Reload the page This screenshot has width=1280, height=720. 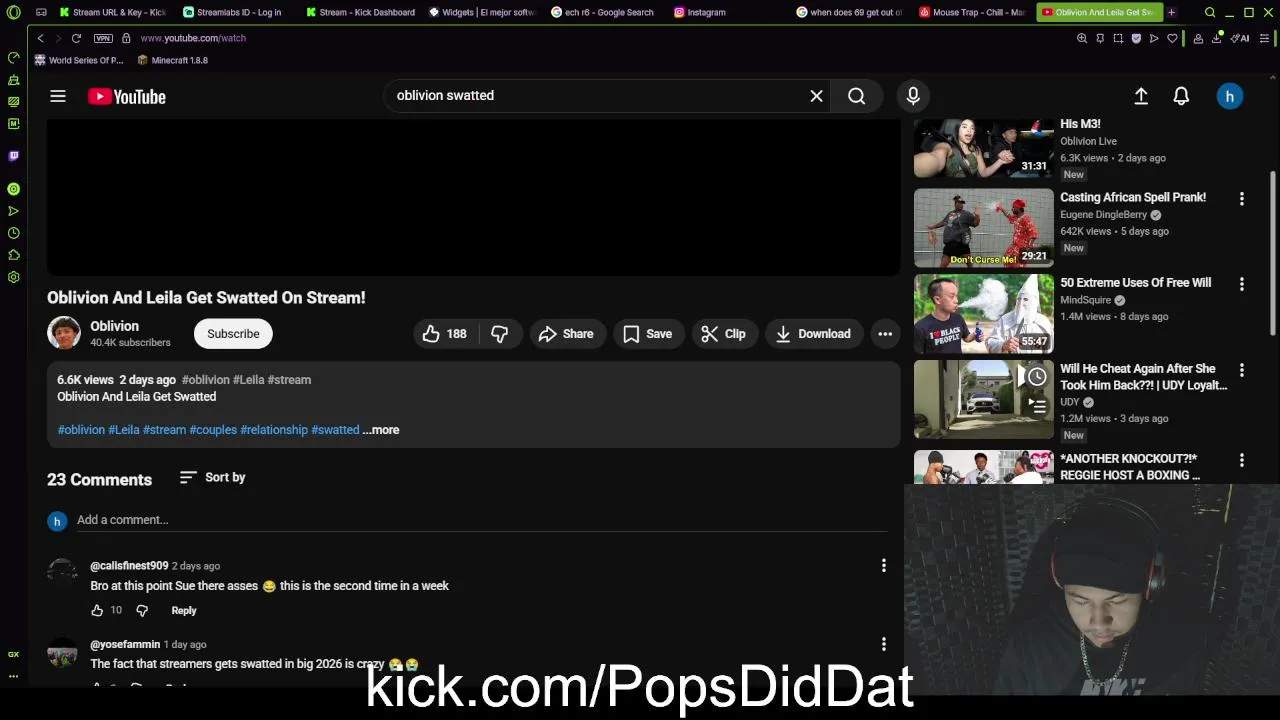76,38
